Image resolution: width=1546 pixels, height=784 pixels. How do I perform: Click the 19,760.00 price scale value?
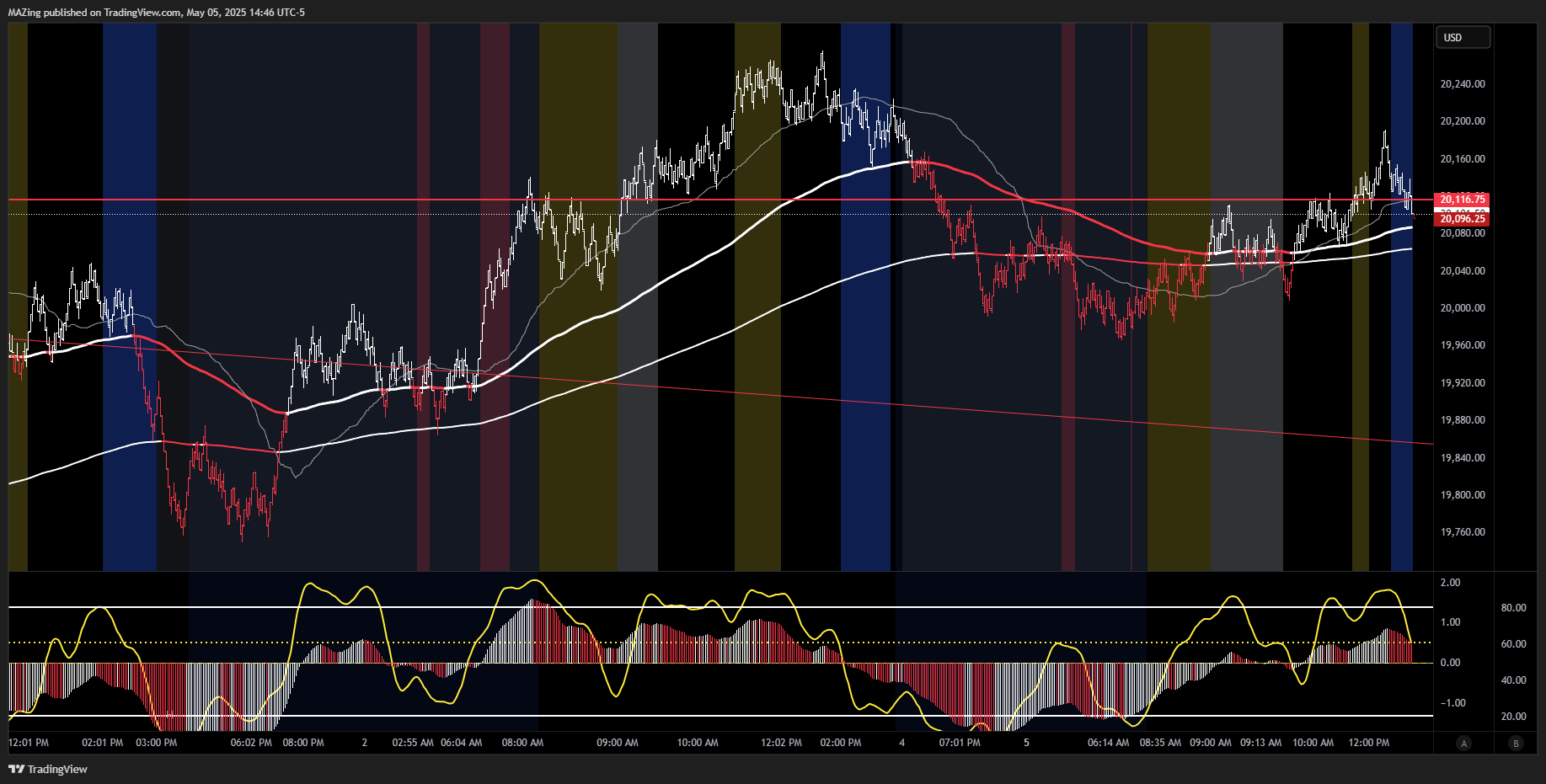[1463, 532]
